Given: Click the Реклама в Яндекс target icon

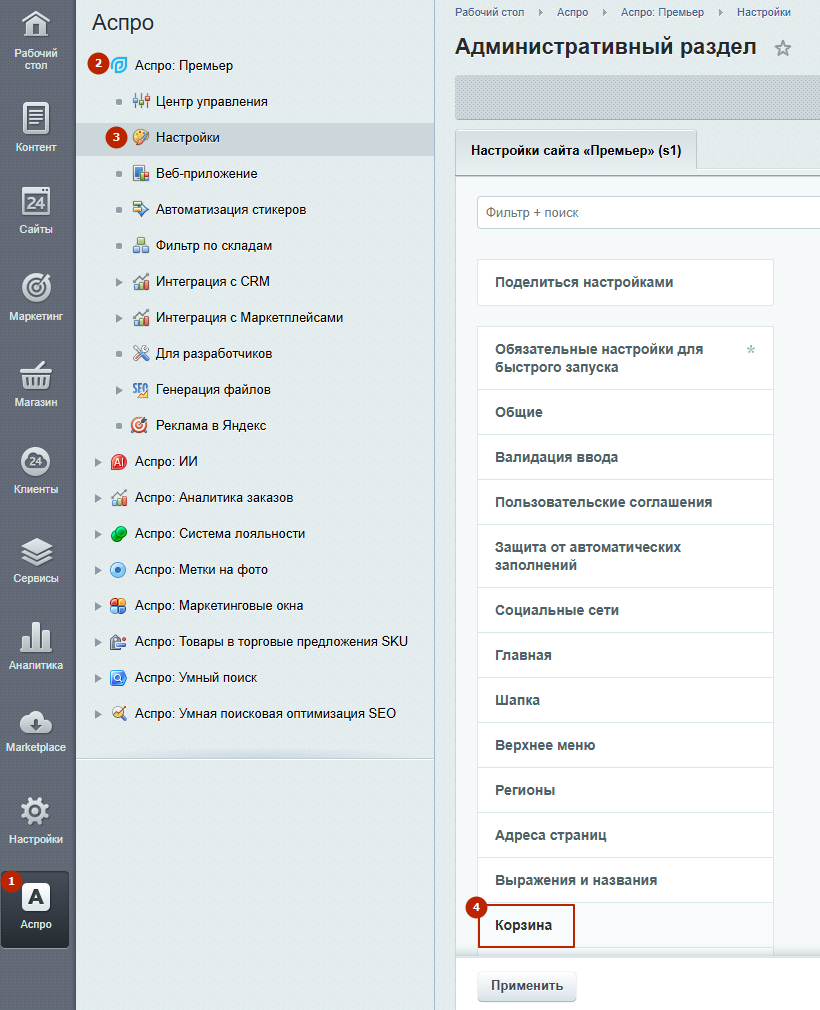Looking at the screenshot, I should [x=139, y=425].
